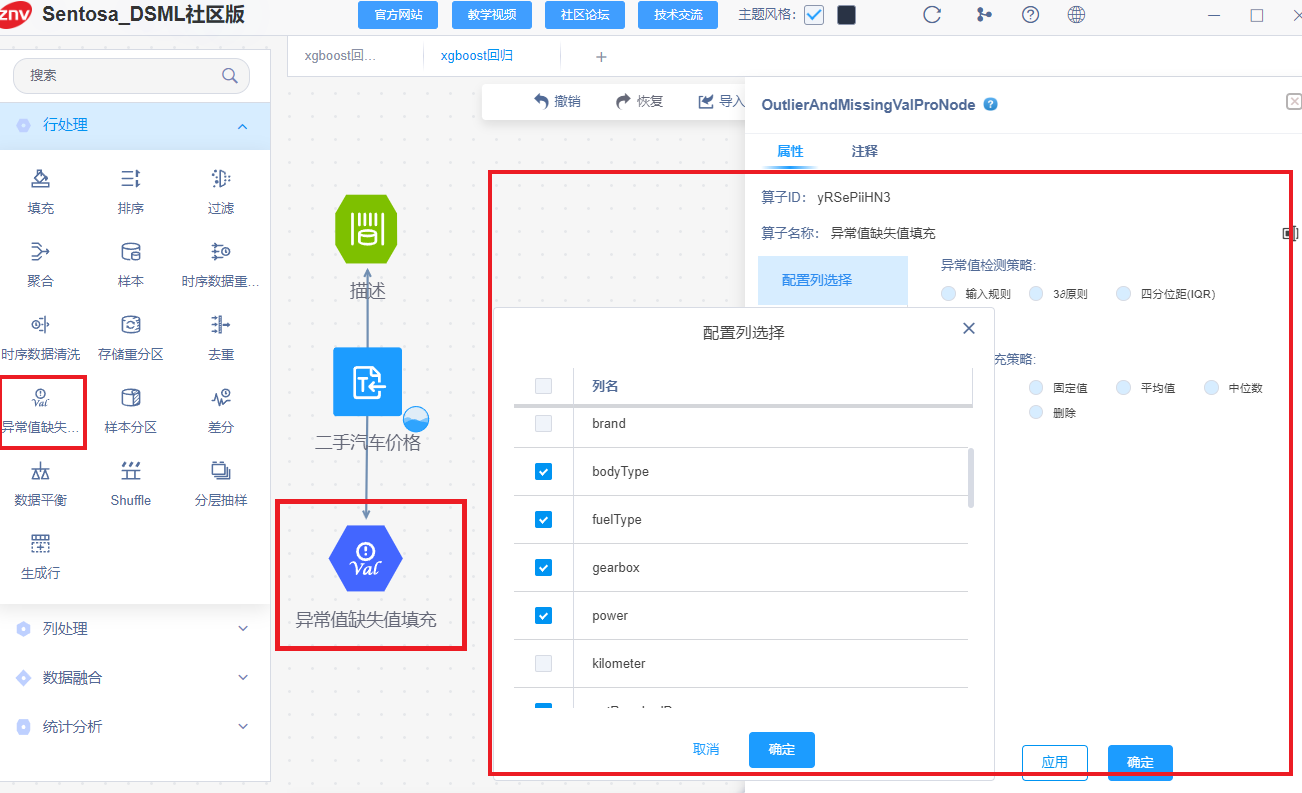Image resolution: width=1302 pixels, height=793 pixels.
Task: Select the 配置列选择 side menu item
Action: click(832, 280)
